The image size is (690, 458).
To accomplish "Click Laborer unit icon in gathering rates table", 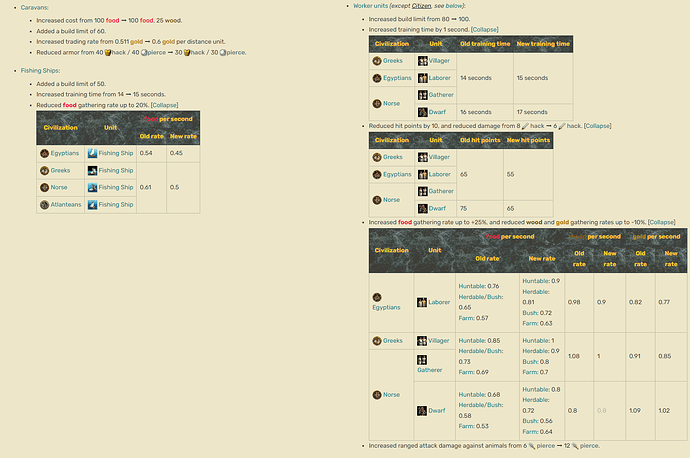I will coord(422,302).
